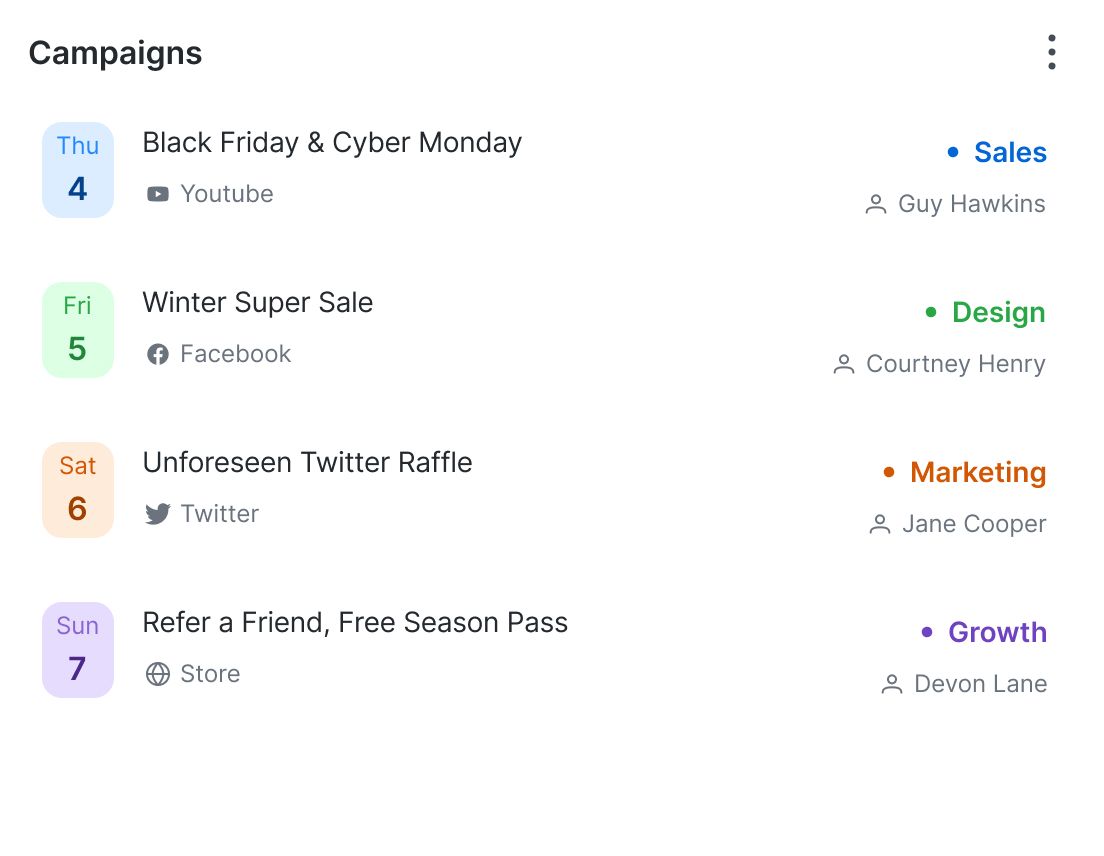Click the Store globe icon
The width and height of the screenshot is (1104, 856).
157,674
